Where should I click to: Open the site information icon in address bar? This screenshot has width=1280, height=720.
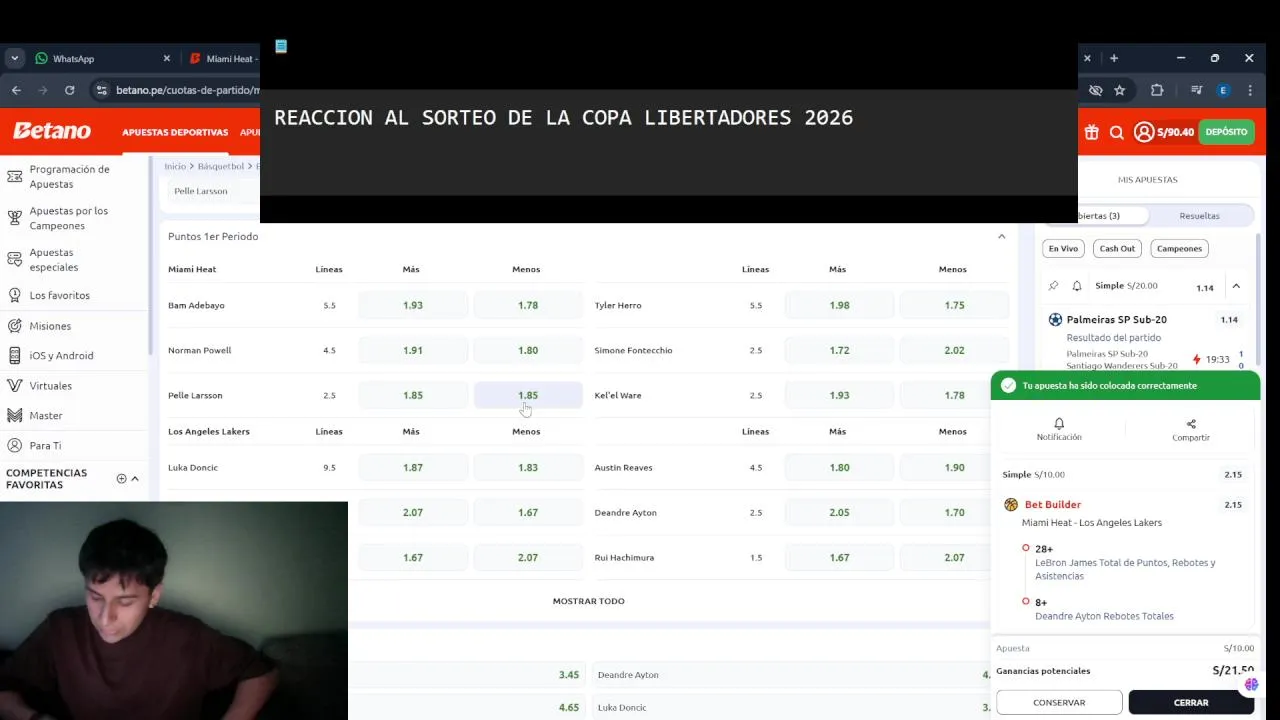click(101, 90)
